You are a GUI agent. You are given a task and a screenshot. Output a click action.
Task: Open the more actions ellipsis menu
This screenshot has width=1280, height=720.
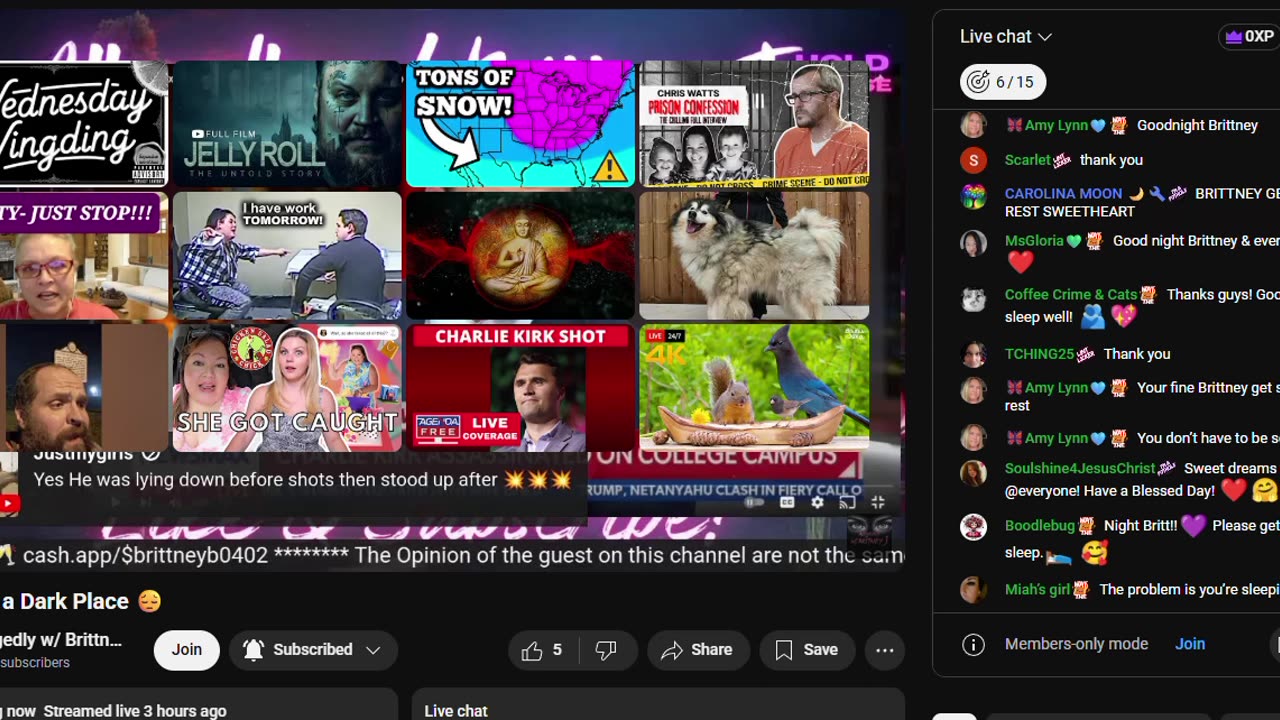tap(885, 651)
